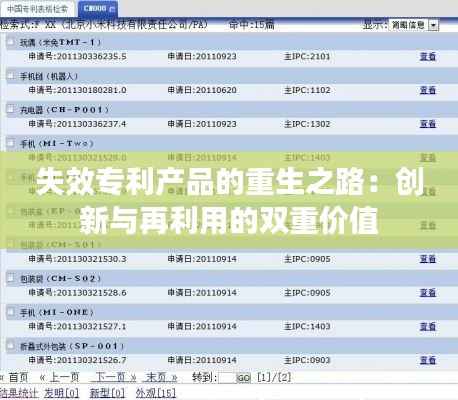Click the 主IPC:1302 value
458x400 pixels.
point(307,124)
